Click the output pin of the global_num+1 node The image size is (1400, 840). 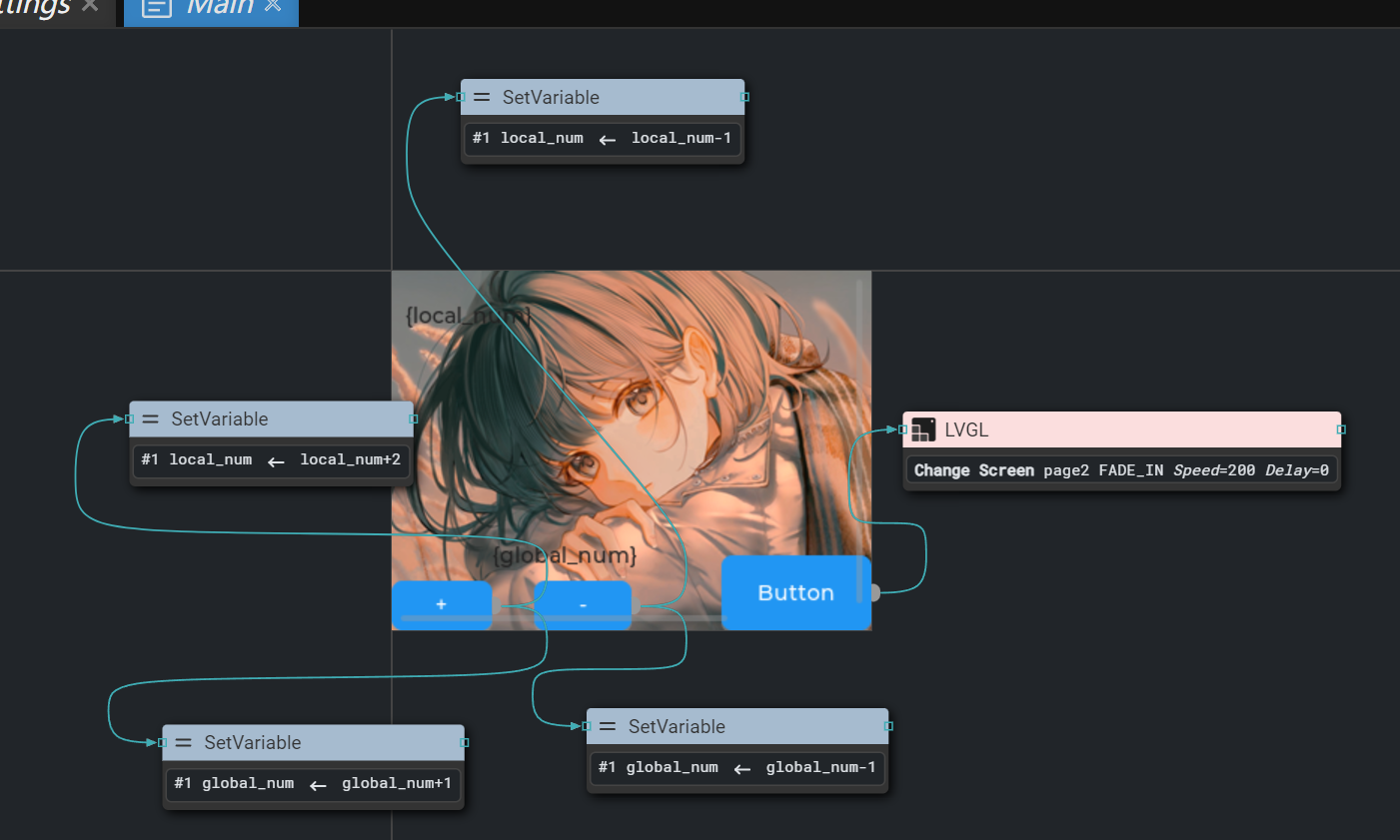(465, 743)
